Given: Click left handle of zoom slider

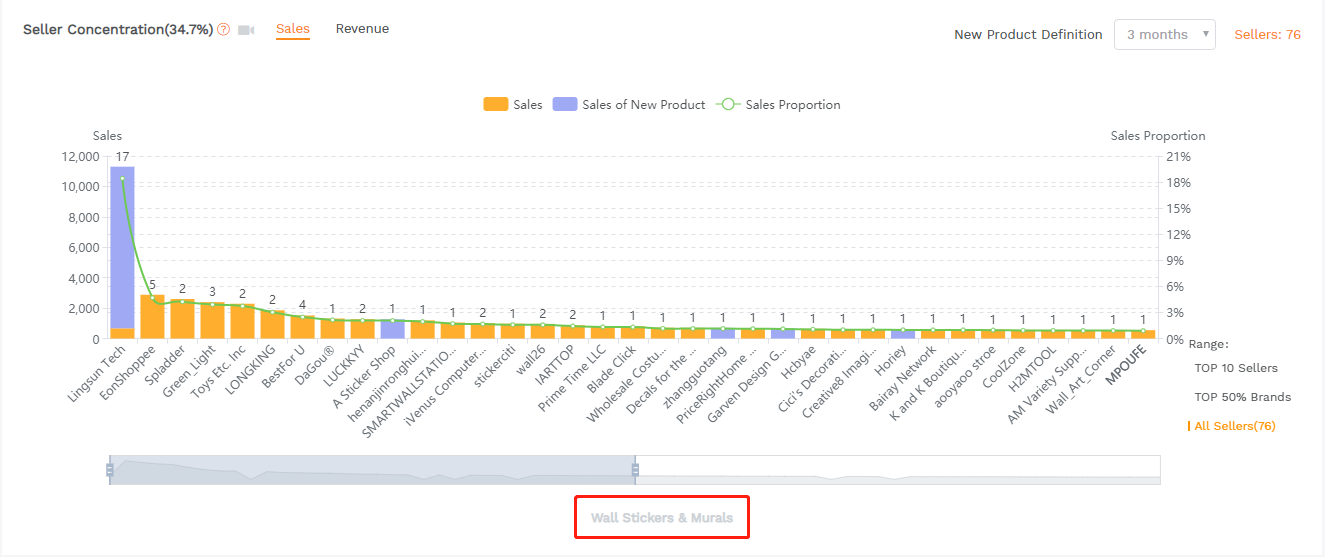Looking at the screenshot, I should (109, 470).
